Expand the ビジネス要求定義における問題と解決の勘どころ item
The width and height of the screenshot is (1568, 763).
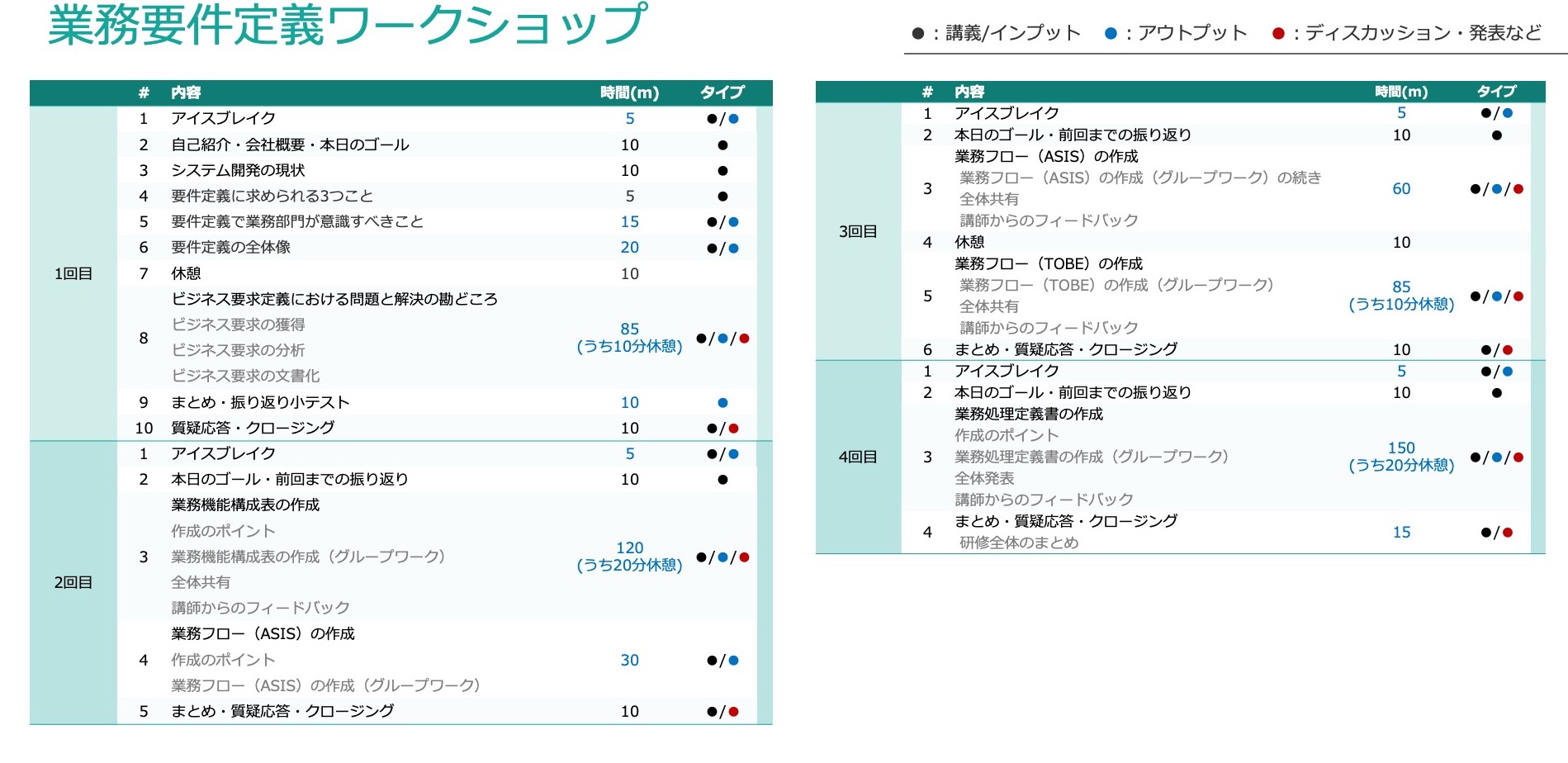click(x=334, y=300)
